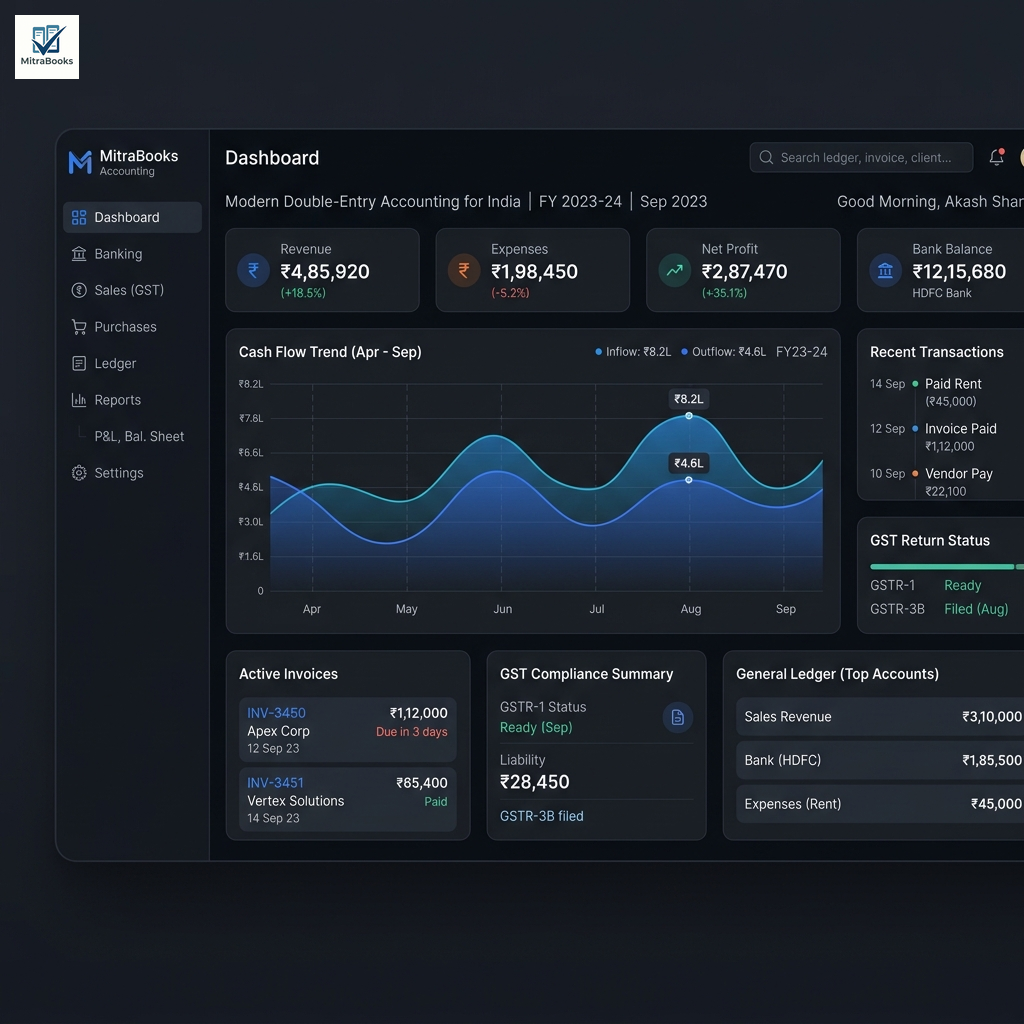
Task: Click the Sep 2023 period label
Action: (673, 202)
